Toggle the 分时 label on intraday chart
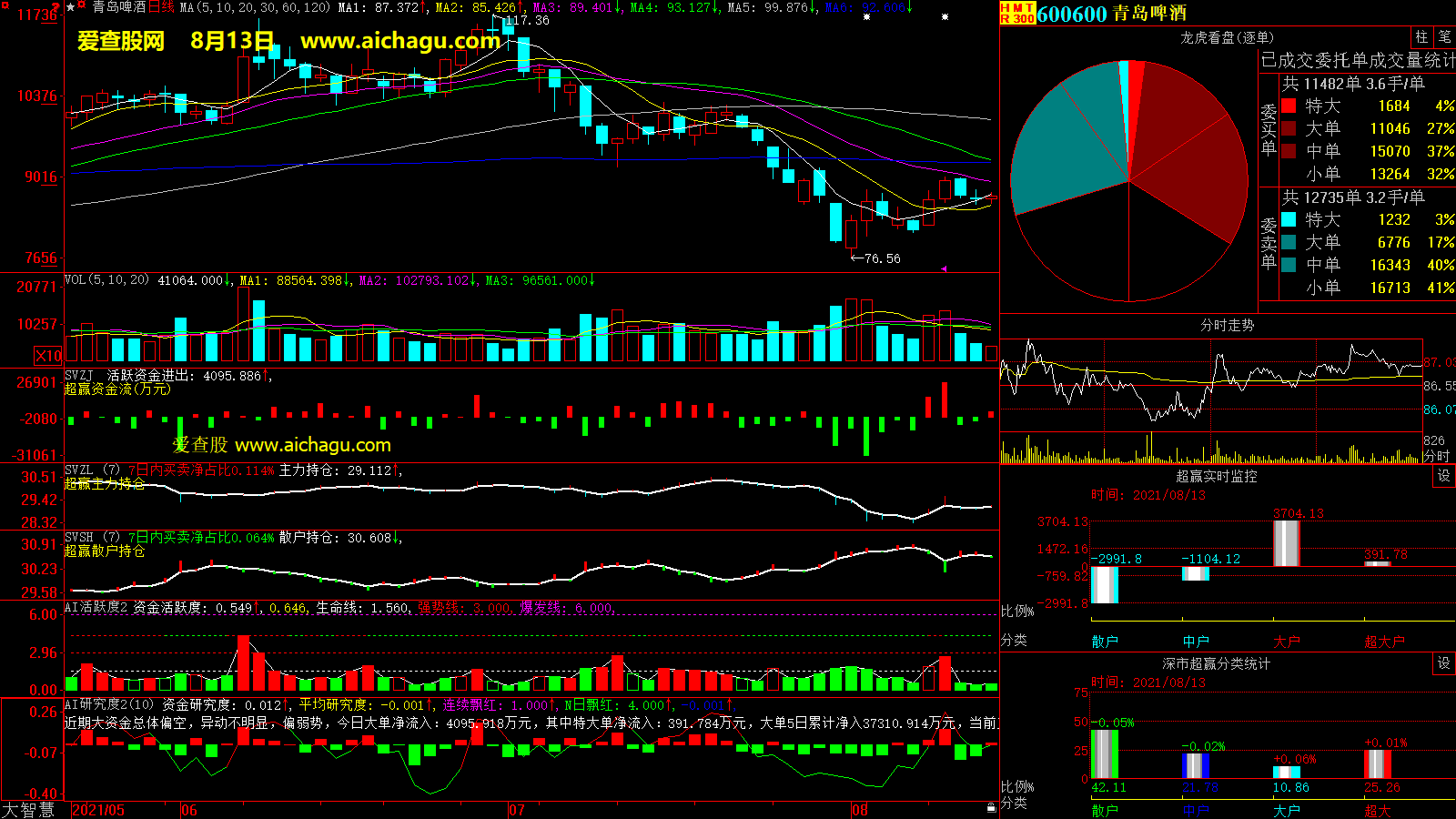 click(1436, 456)
